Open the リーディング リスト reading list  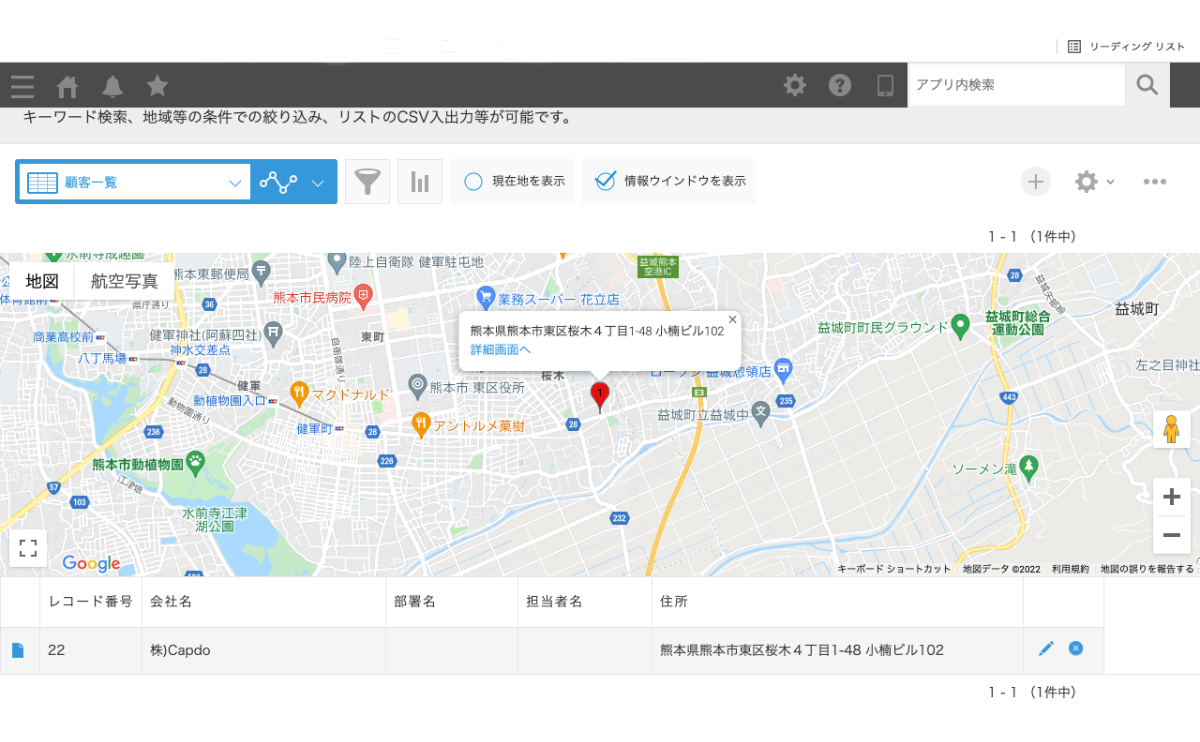pyautogui.click(x=1126, y=46)
